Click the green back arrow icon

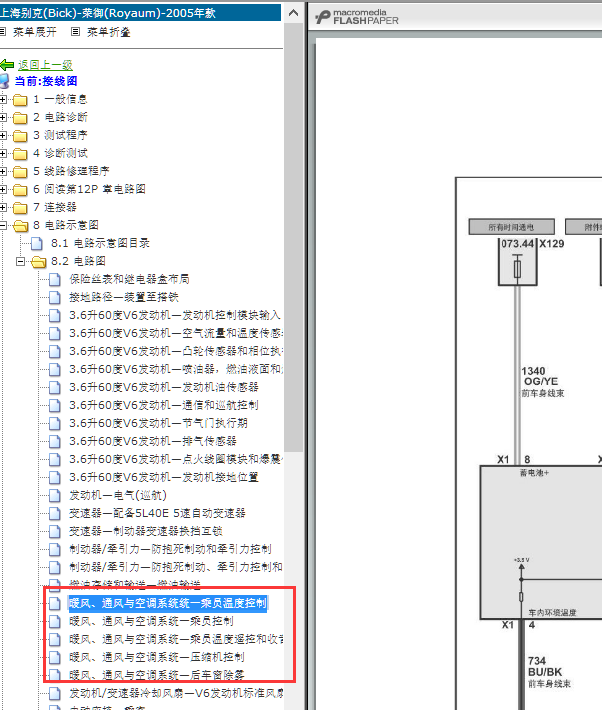[x=7, y=65]
